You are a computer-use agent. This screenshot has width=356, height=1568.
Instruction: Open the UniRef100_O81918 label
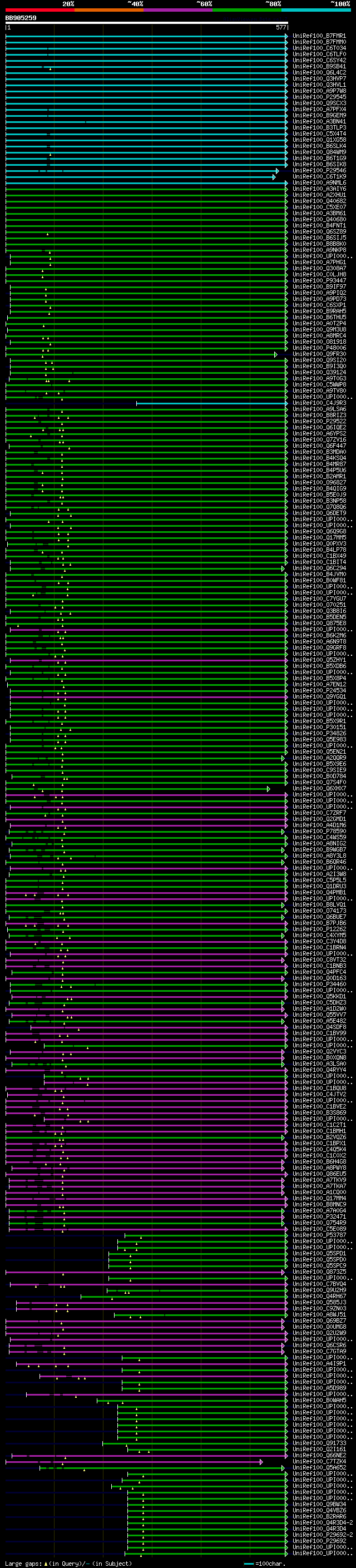[319, 342]
